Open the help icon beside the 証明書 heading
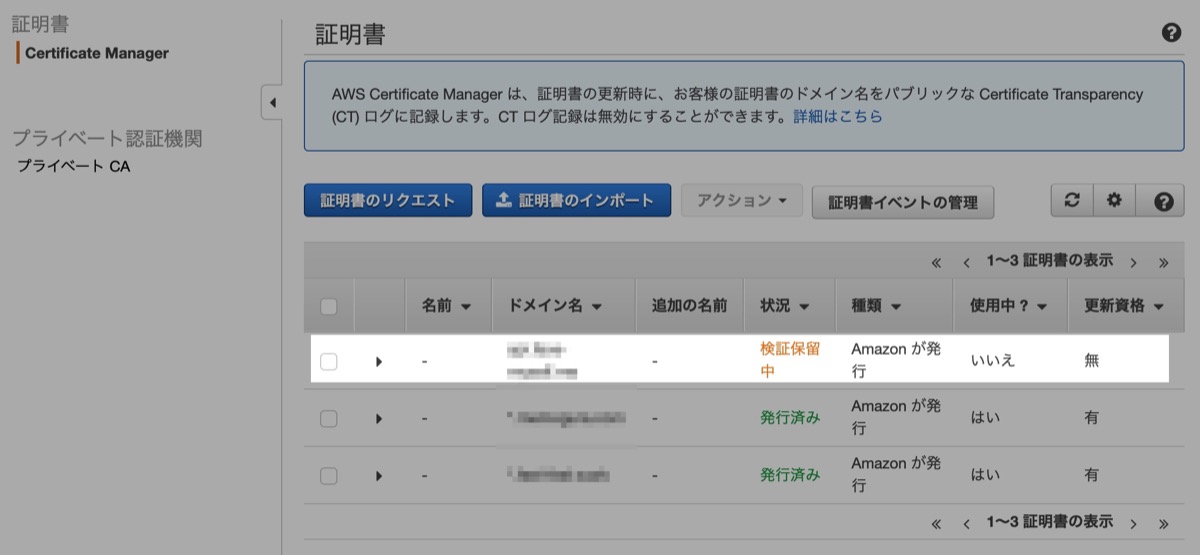The image size is (1200, 555). click(1171, 33)
